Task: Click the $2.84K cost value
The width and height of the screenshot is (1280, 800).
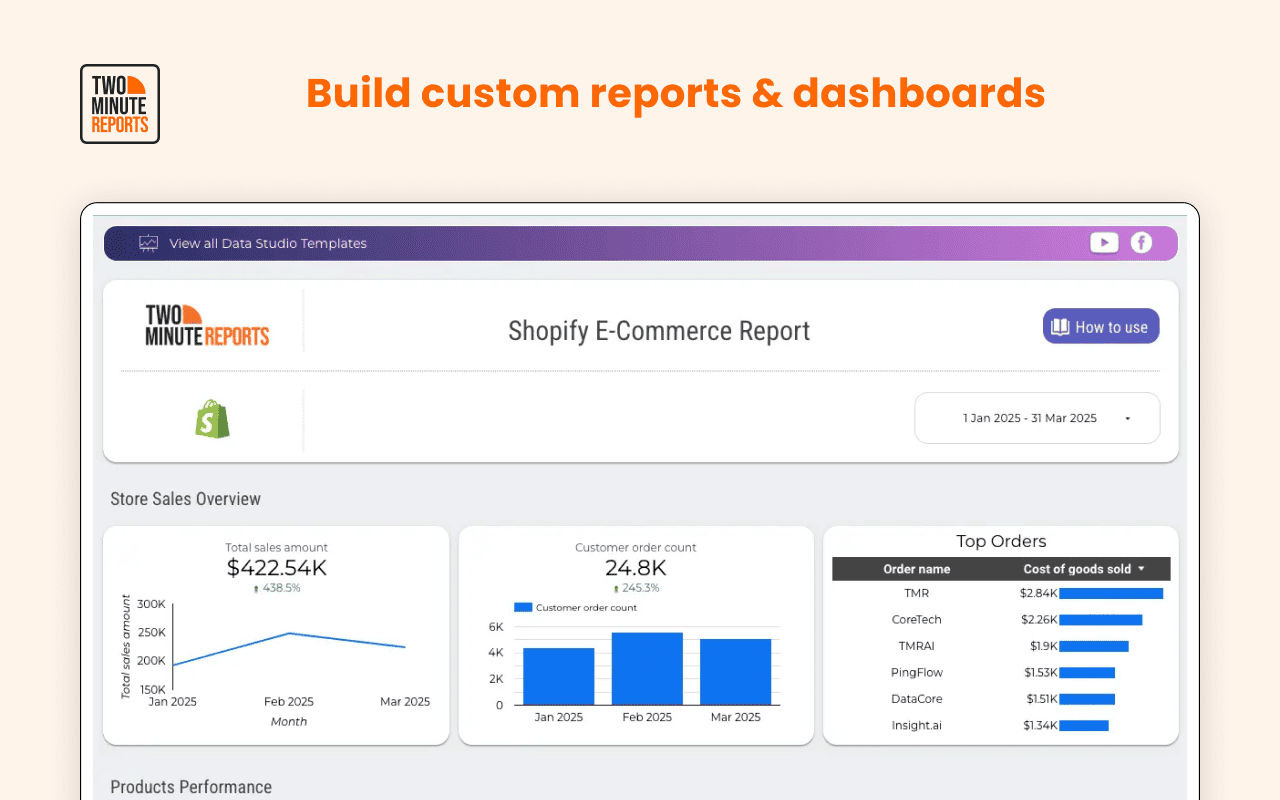Action: (x=1039, y=593)
